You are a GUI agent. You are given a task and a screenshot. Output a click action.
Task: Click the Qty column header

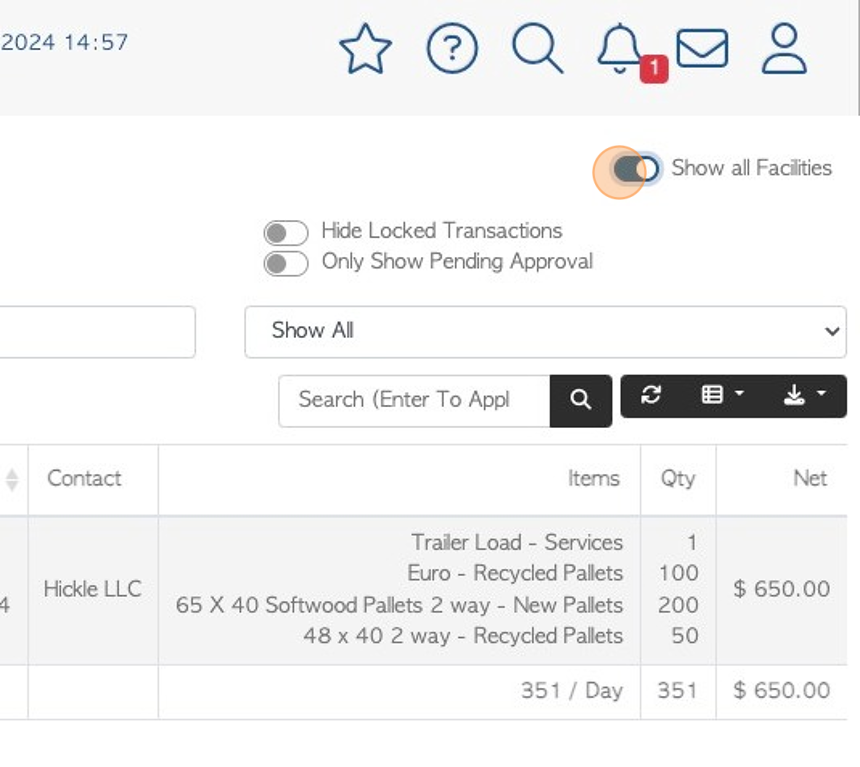click(678, 479)
